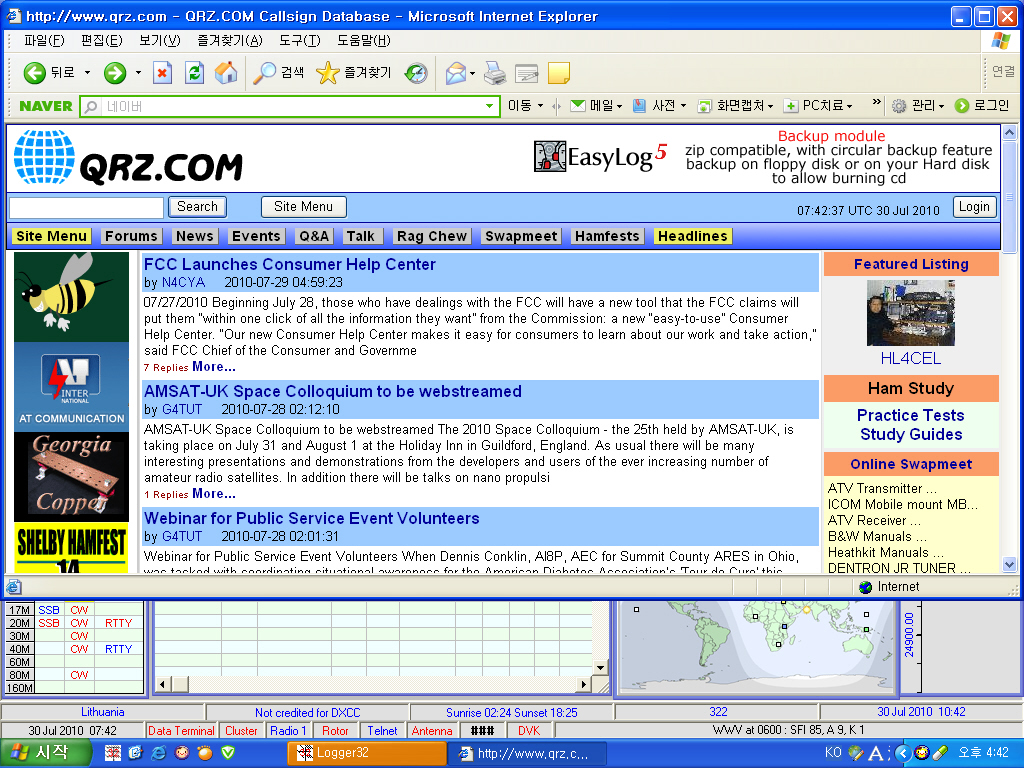
Task: Click the first quick launch icon beside 시작
Action: point(112,753)
